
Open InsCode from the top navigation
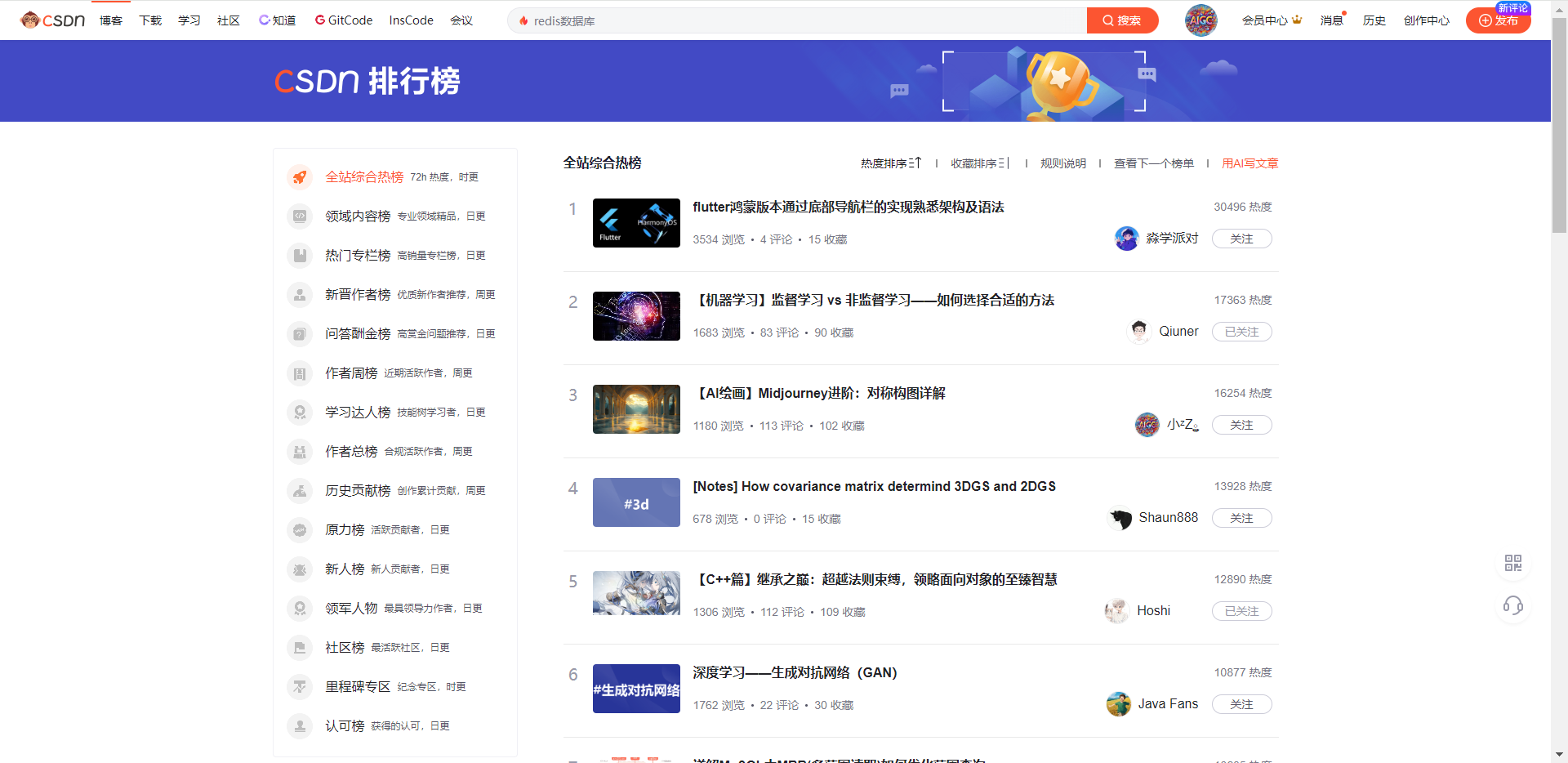412,20
